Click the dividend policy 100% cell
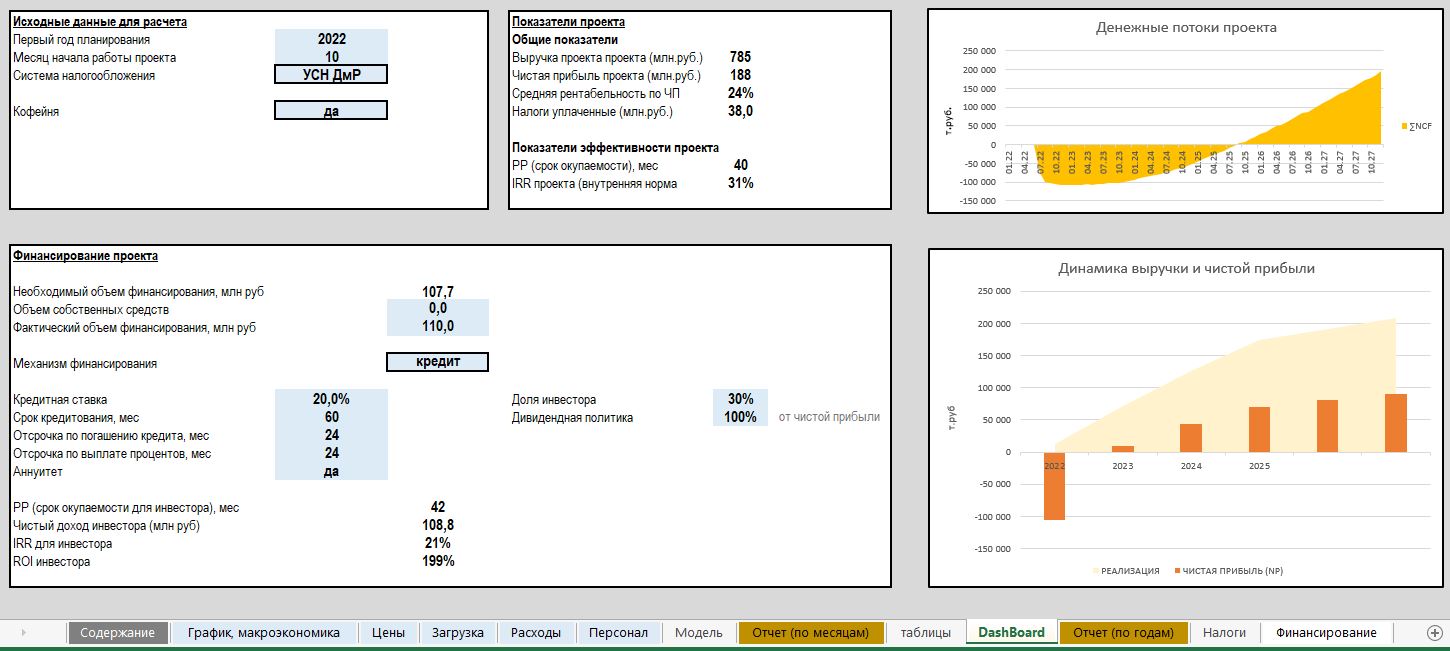Screen dimensions: 1450x651 pos(740,417)
